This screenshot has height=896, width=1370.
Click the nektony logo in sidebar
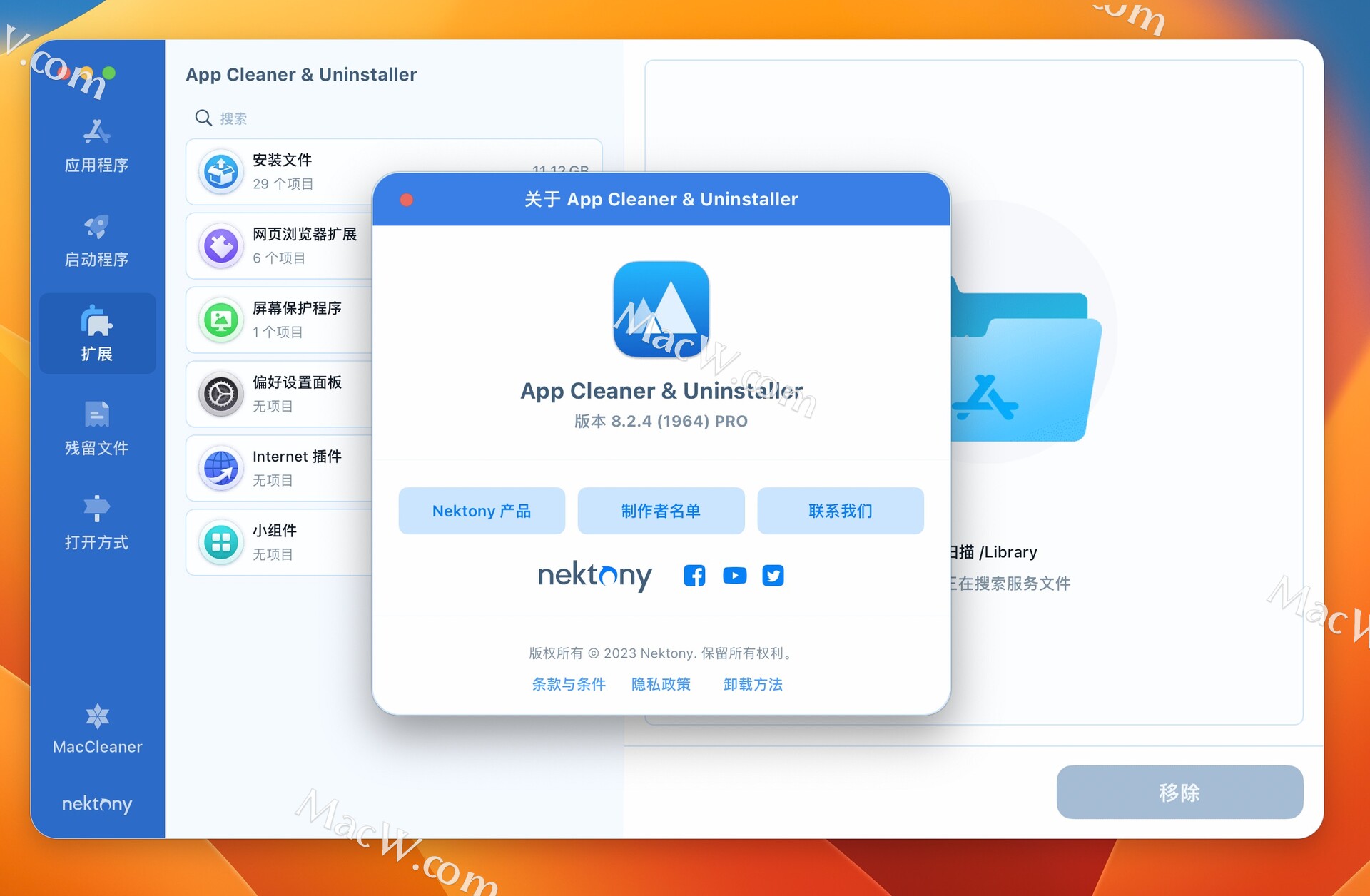click(x=97, y=804)
